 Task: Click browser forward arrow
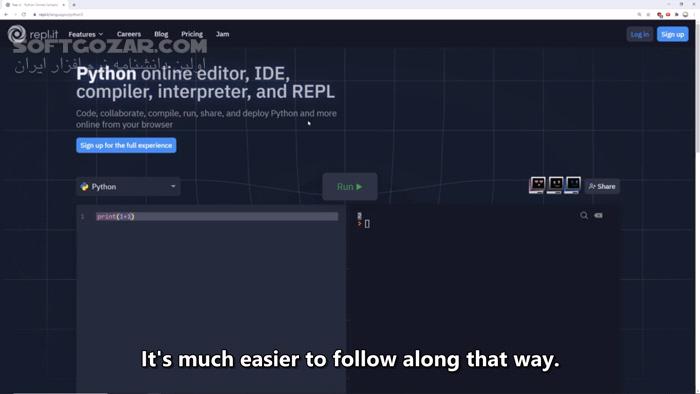point(15,14)
